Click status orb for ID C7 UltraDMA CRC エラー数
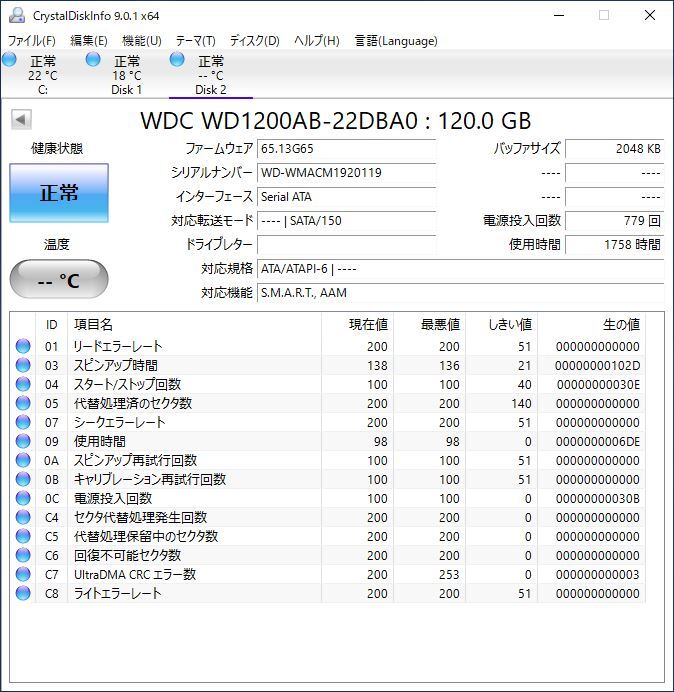This screenshot has width=674, height=692. 23,574
